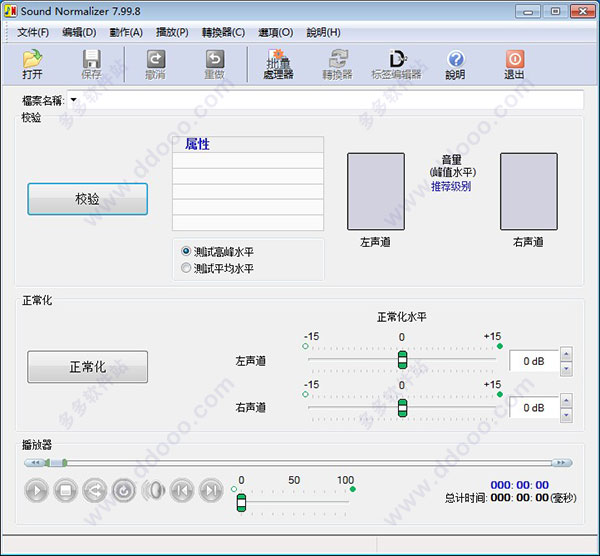The image size is (600, 556).
Task: Increase 左声道 dB with up spinner
Action: coord(566,354)
